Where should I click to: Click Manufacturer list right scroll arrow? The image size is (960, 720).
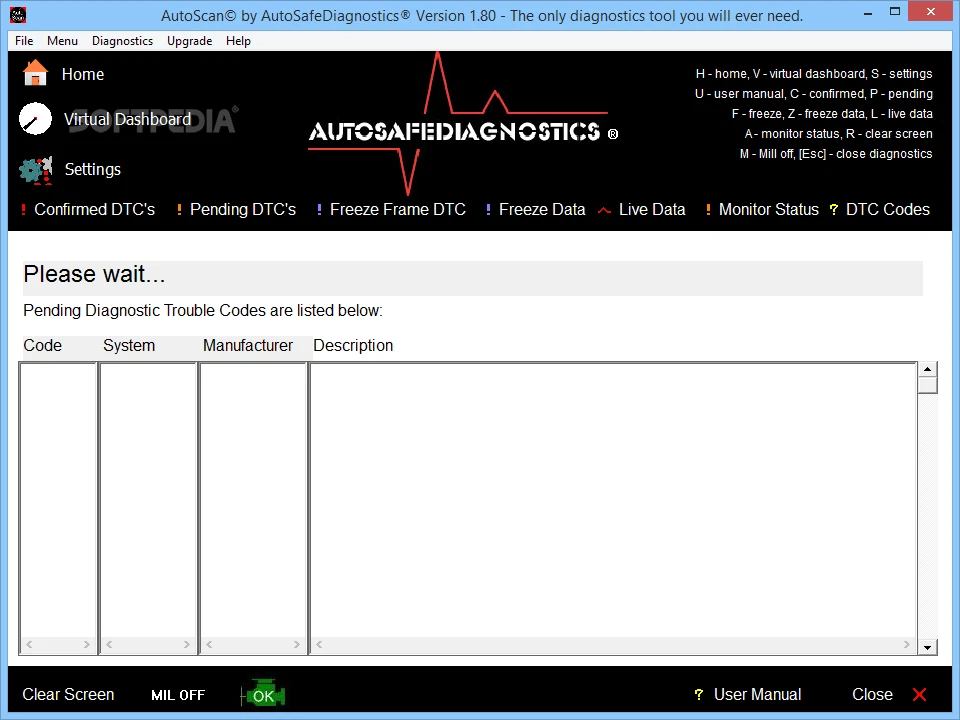click(x=296, y=645)
